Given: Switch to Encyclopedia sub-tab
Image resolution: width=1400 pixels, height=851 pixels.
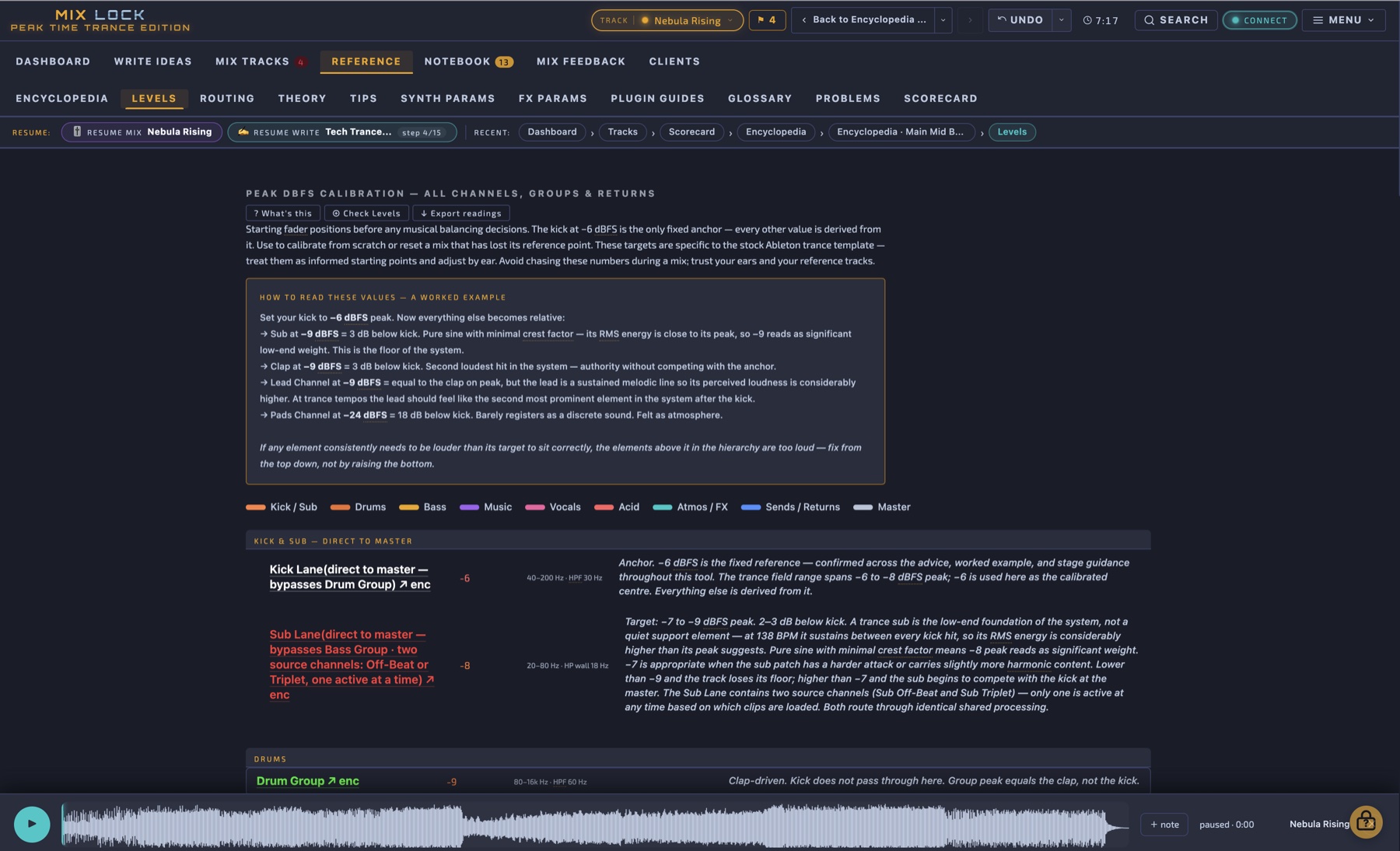Looking at the screenshot, I should tap(61, 99).
